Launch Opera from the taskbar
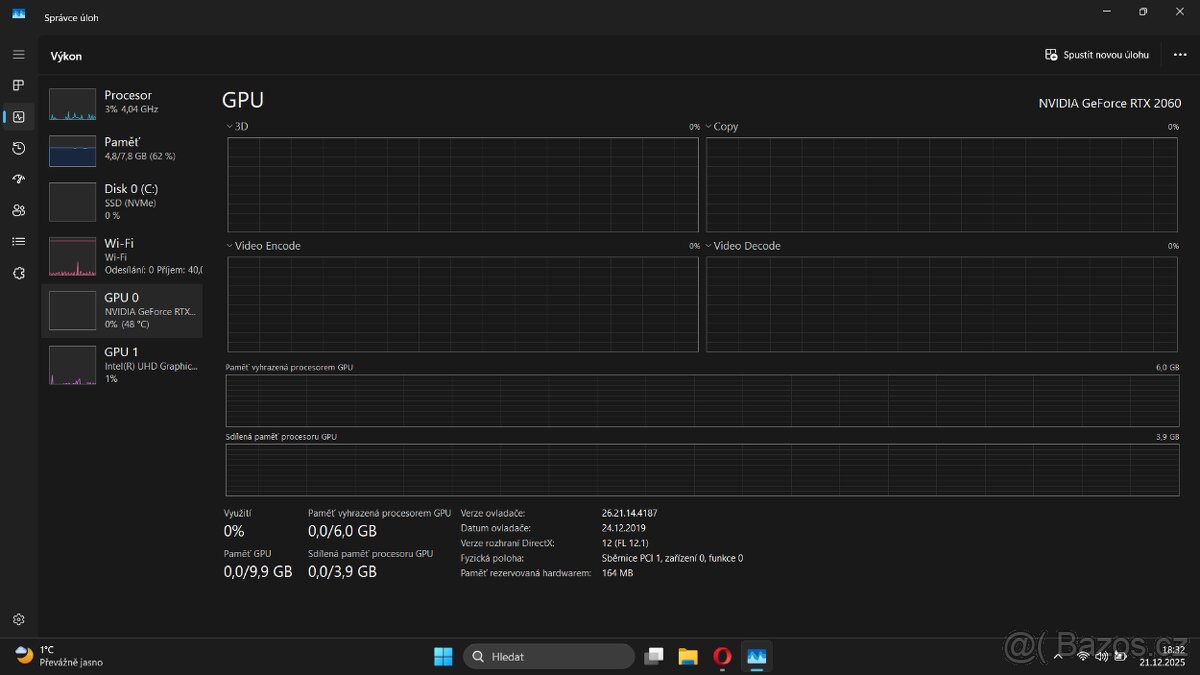 (x=722, y=656)
